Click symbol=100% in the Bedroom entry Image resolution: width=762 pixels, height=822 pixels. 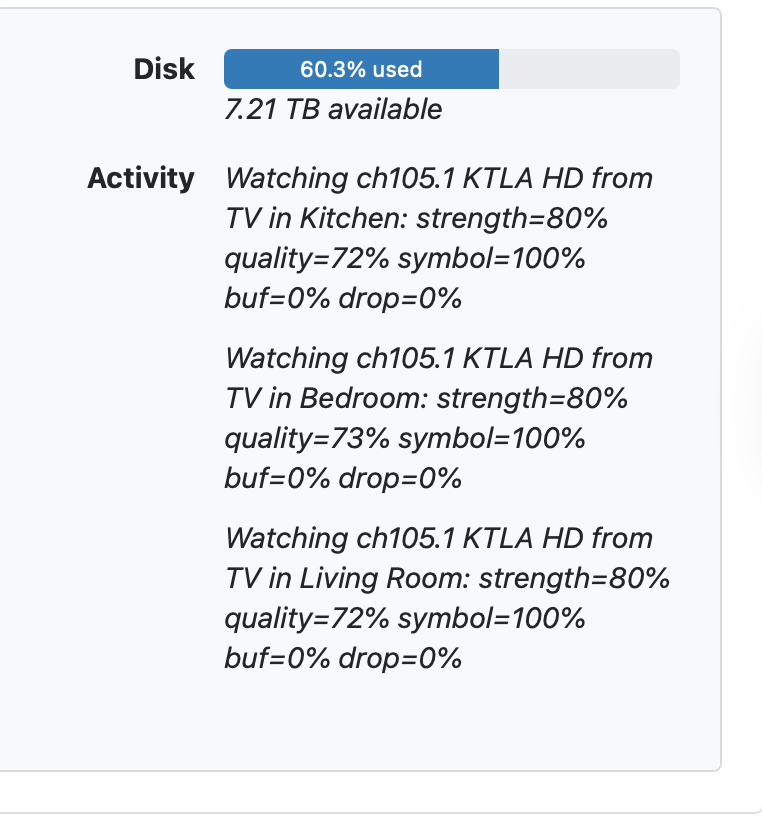[491, 439]
